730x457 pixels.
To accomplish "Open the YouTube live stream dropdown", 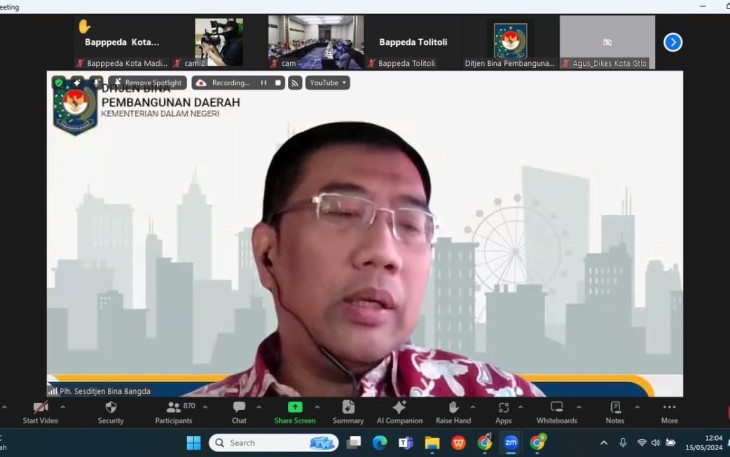I will click(x=328, y=83).
